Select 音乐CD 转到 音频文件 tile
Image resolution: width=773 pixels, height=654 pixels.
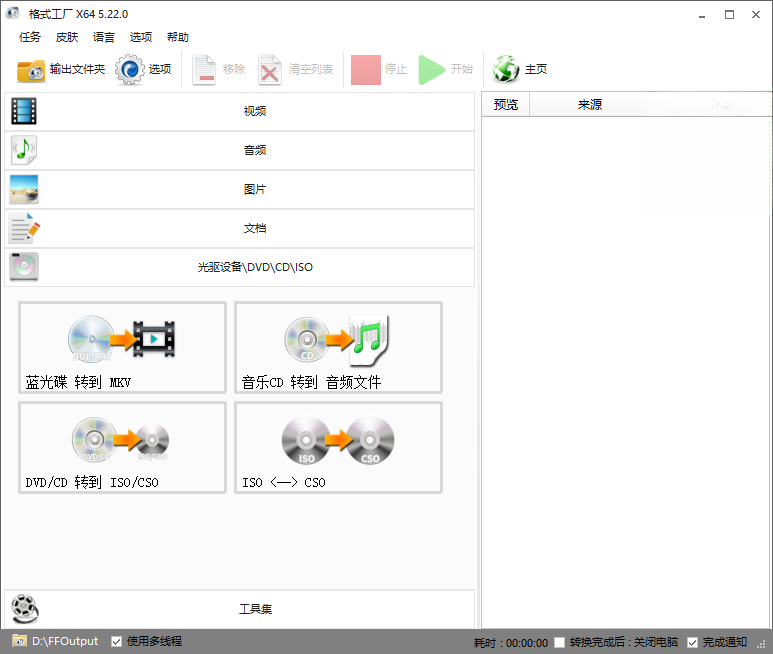tap(338, 347)
